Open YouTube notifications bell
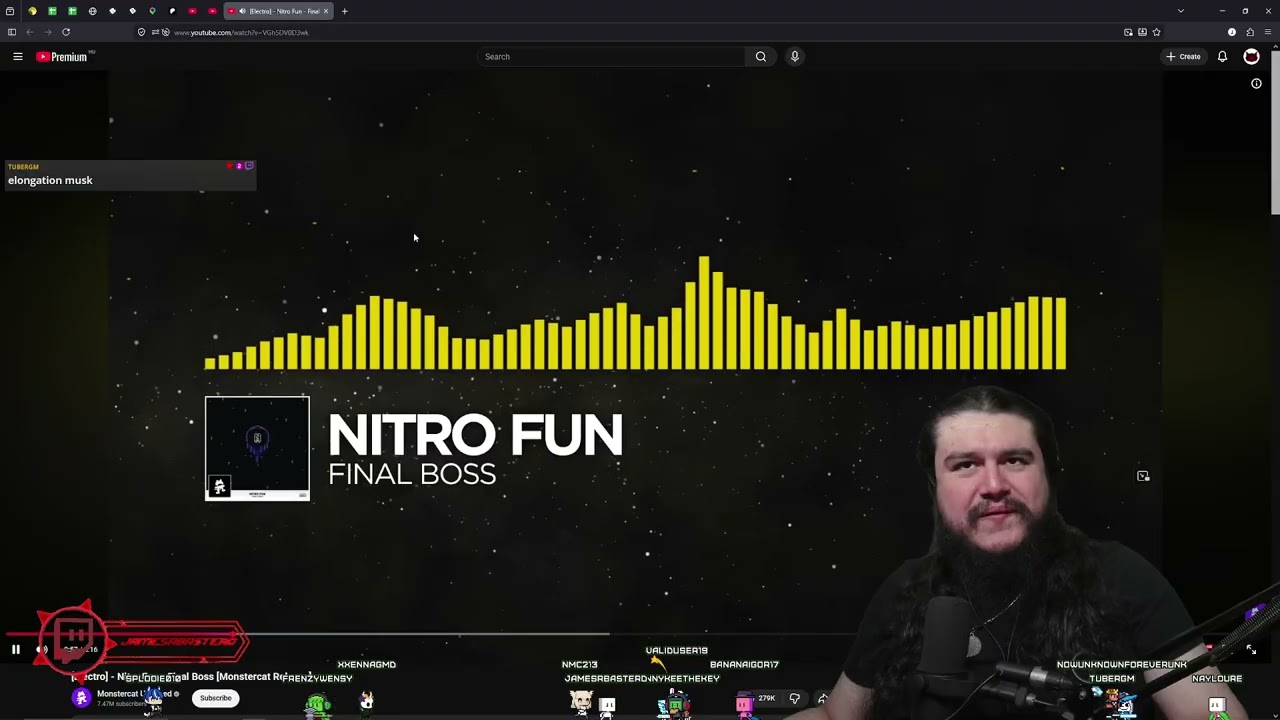 [x=1222, y=57]
